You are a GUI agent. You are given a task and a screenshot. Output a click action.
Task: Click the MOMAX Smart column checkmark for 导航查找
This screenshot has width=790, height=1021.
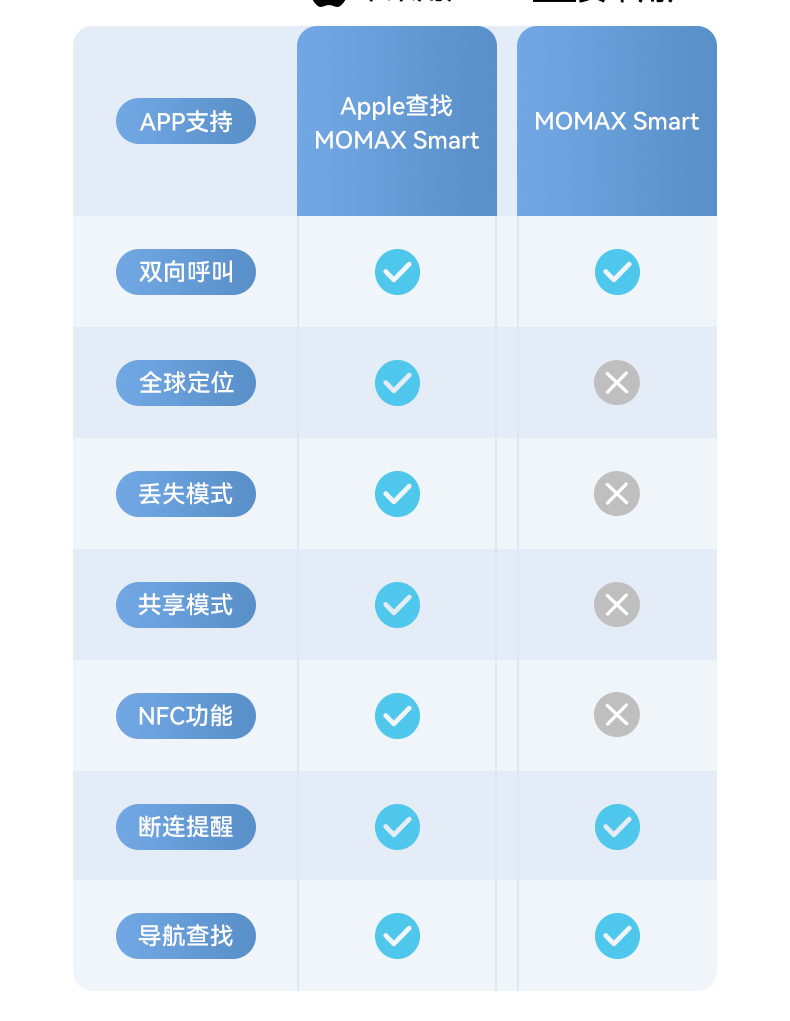[617, 936]
